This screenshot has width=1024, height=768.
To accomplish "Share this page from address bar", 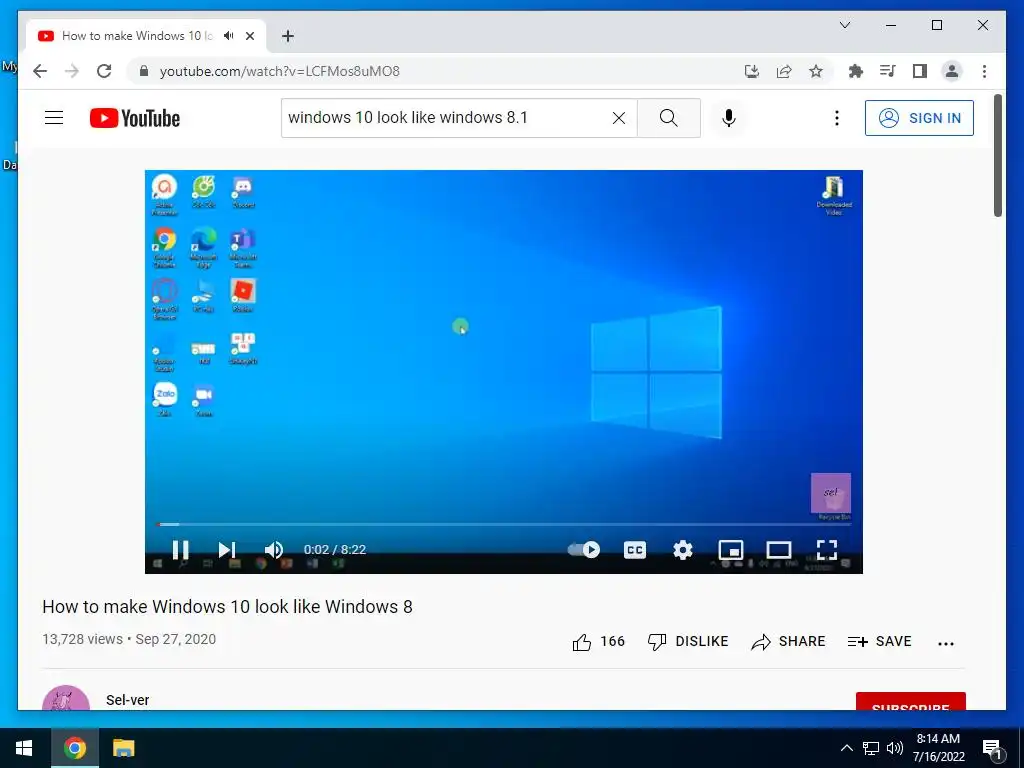I will [x=784, y=71].
